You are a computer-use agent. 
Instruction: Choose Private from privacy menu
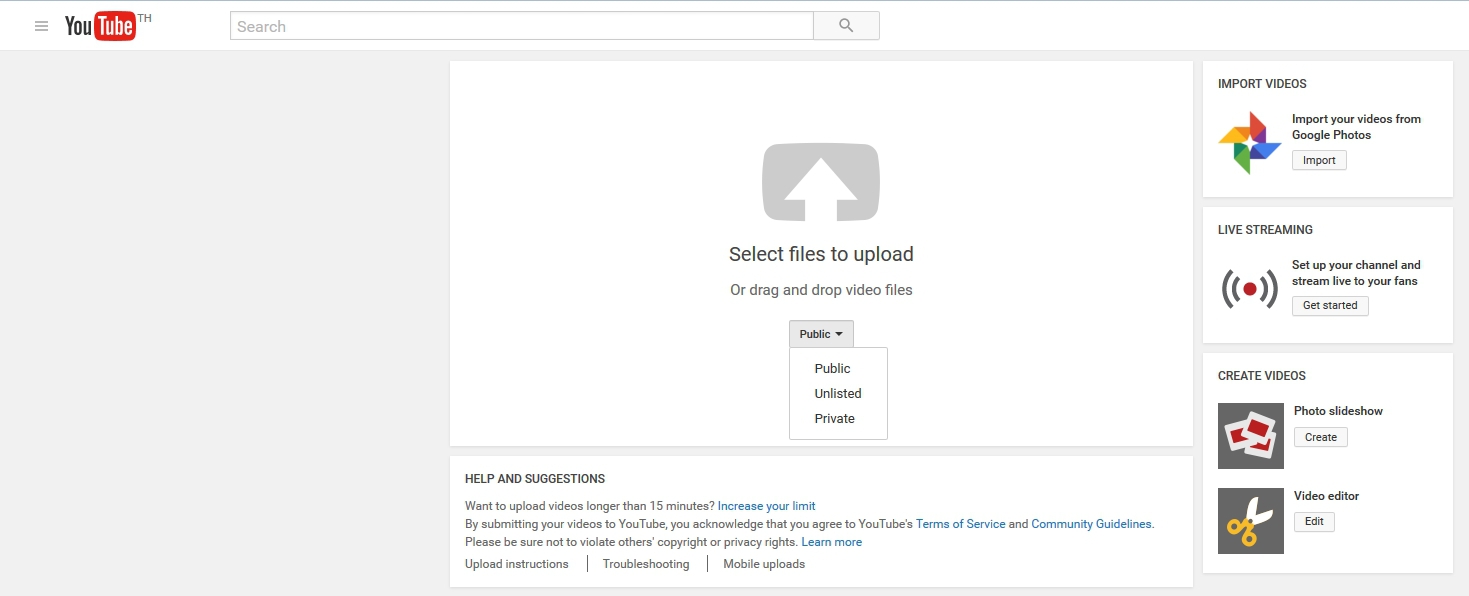point(838,418)
